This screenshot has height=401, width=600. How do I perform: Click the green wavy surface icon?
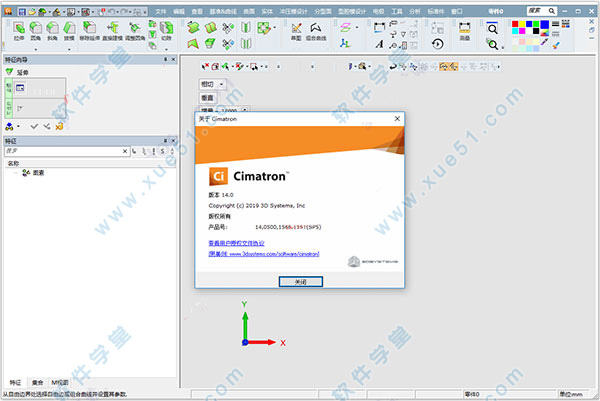click(193, 28)
